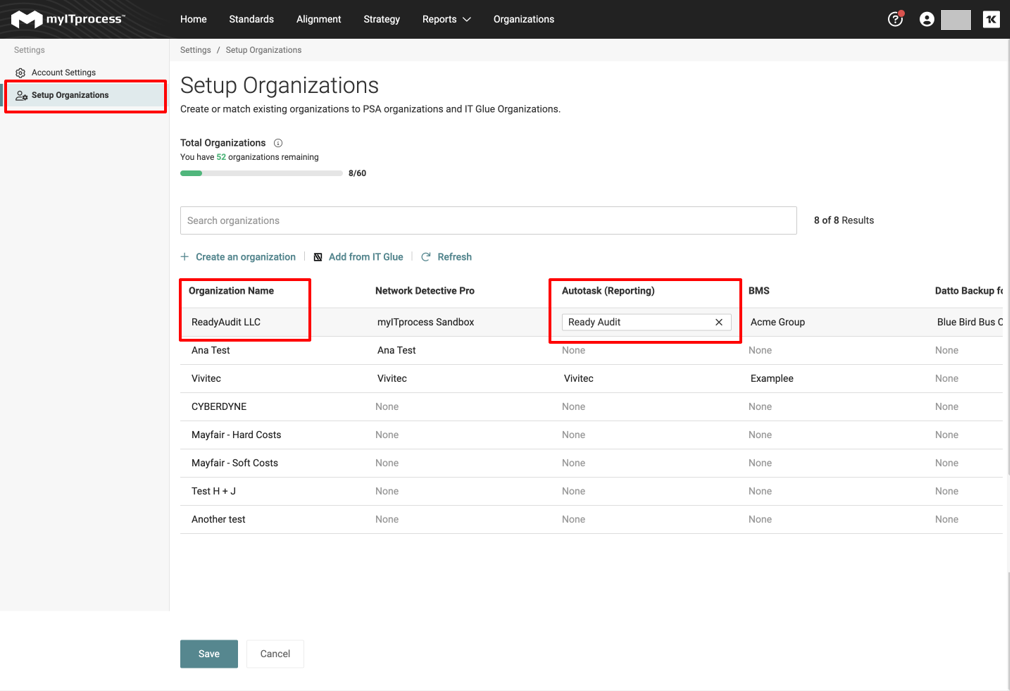Click the myITprocess logo

click(x=68, y=19)
